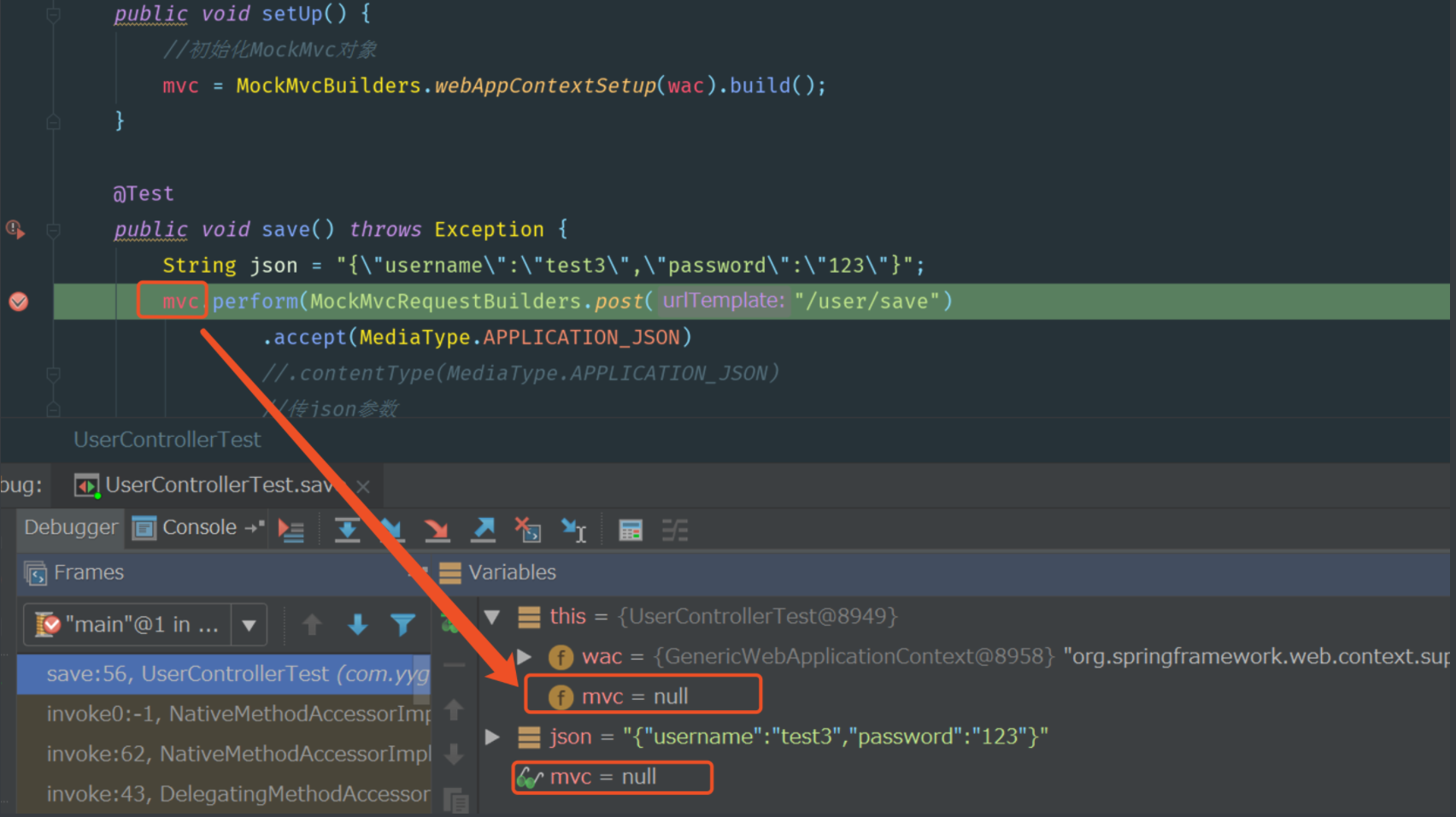The width and height of the screenshot is (1456, 817).
Task: Click the code fold marker beside setUp()
Action: (x=53, y=14)
